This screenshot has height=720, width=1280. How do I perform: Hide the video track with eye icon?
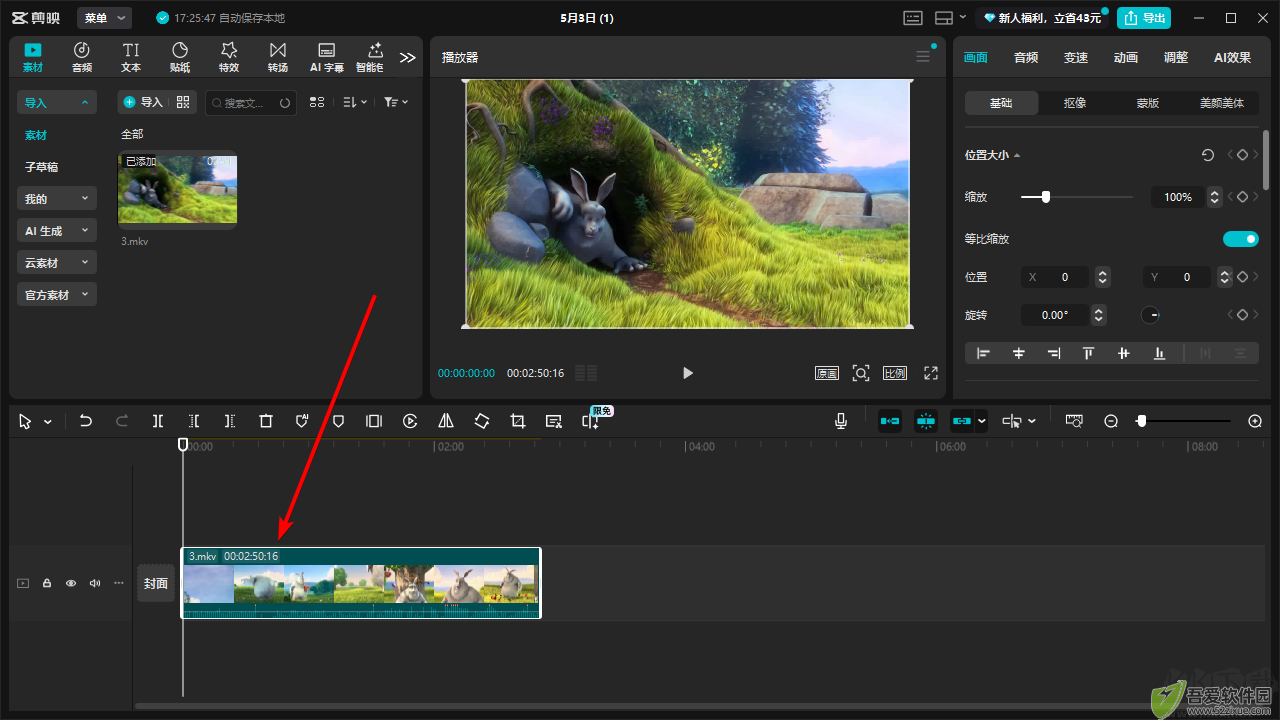click(x=71, y=583)
